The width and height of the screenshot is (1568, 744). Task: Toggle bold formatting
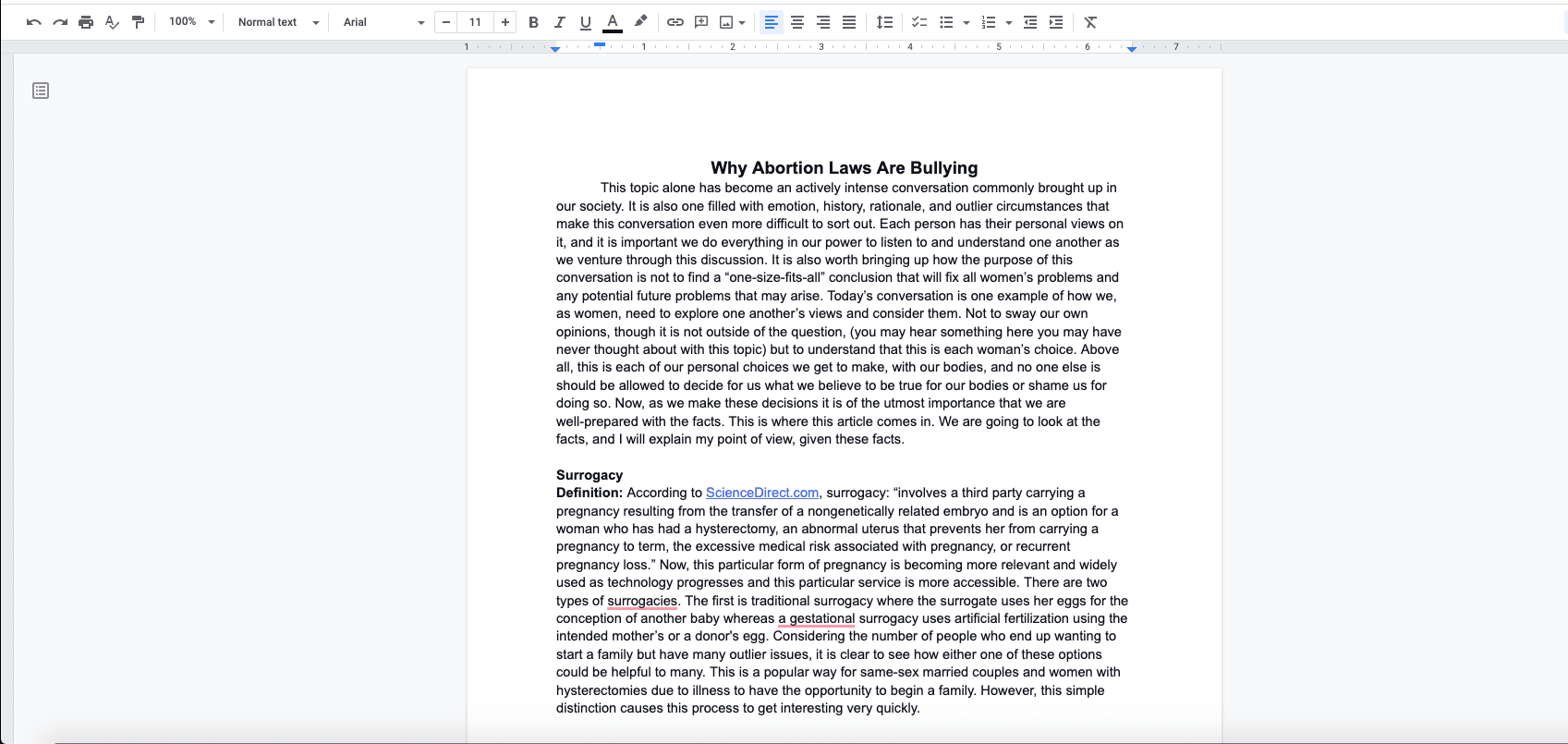[533, 22]
